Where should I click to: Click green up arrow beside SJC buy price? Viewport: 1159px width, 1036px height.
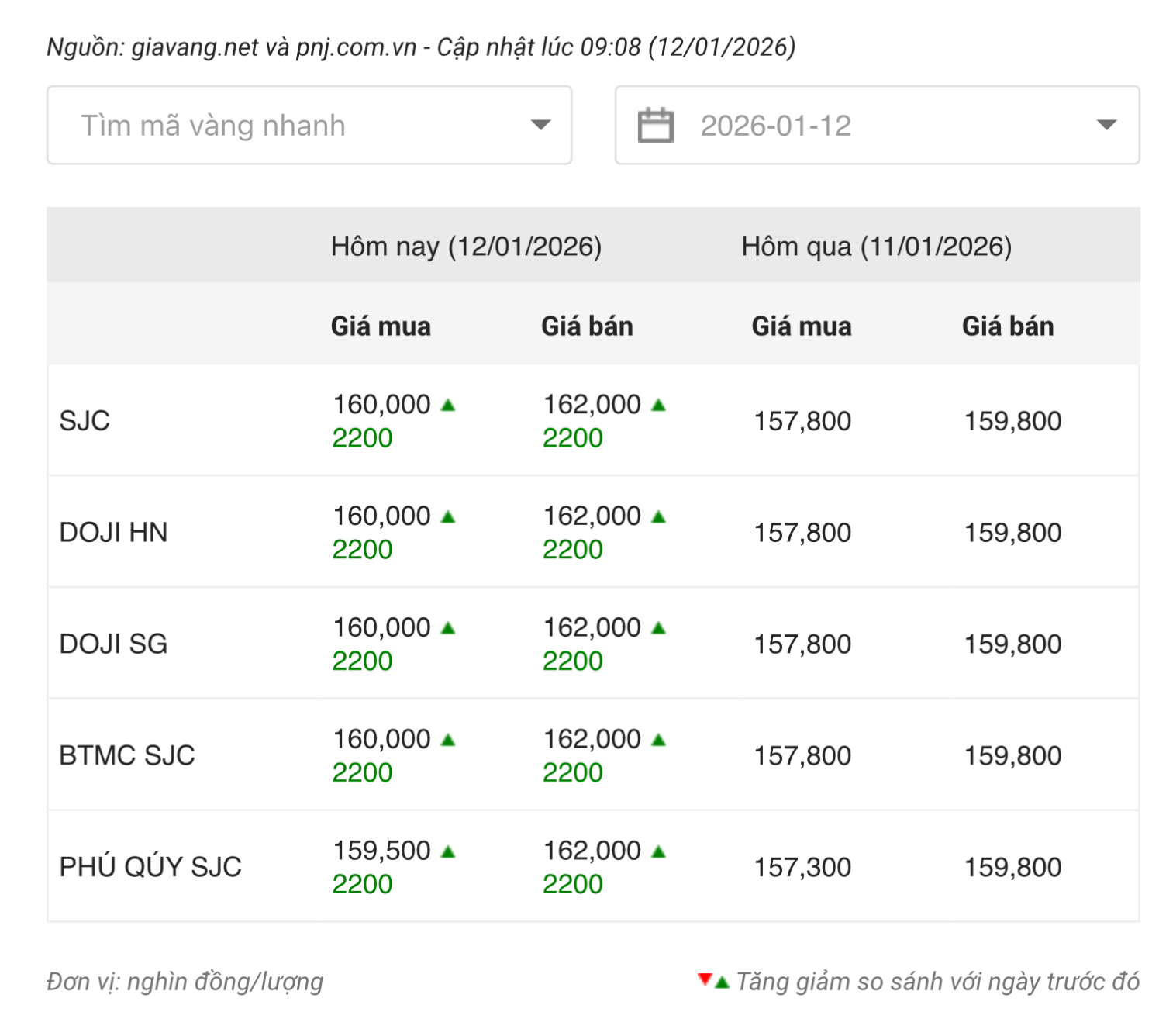[x=448, y=405]
